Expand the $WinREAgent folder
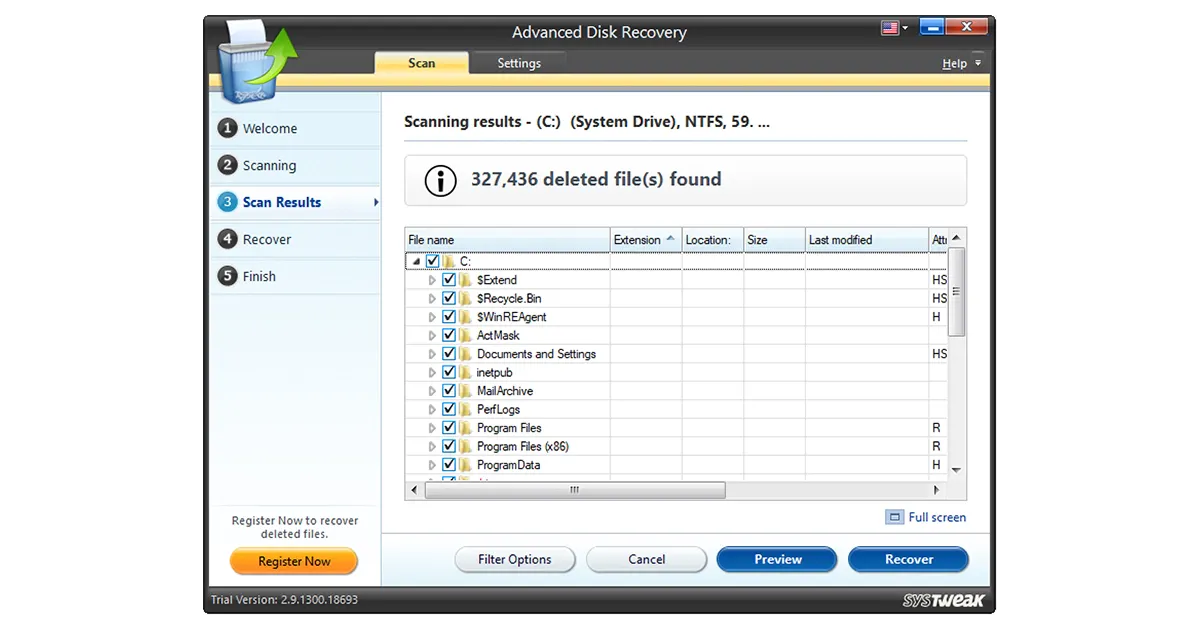This screenshot has width=1200, height=630. (x=432, y=317)
